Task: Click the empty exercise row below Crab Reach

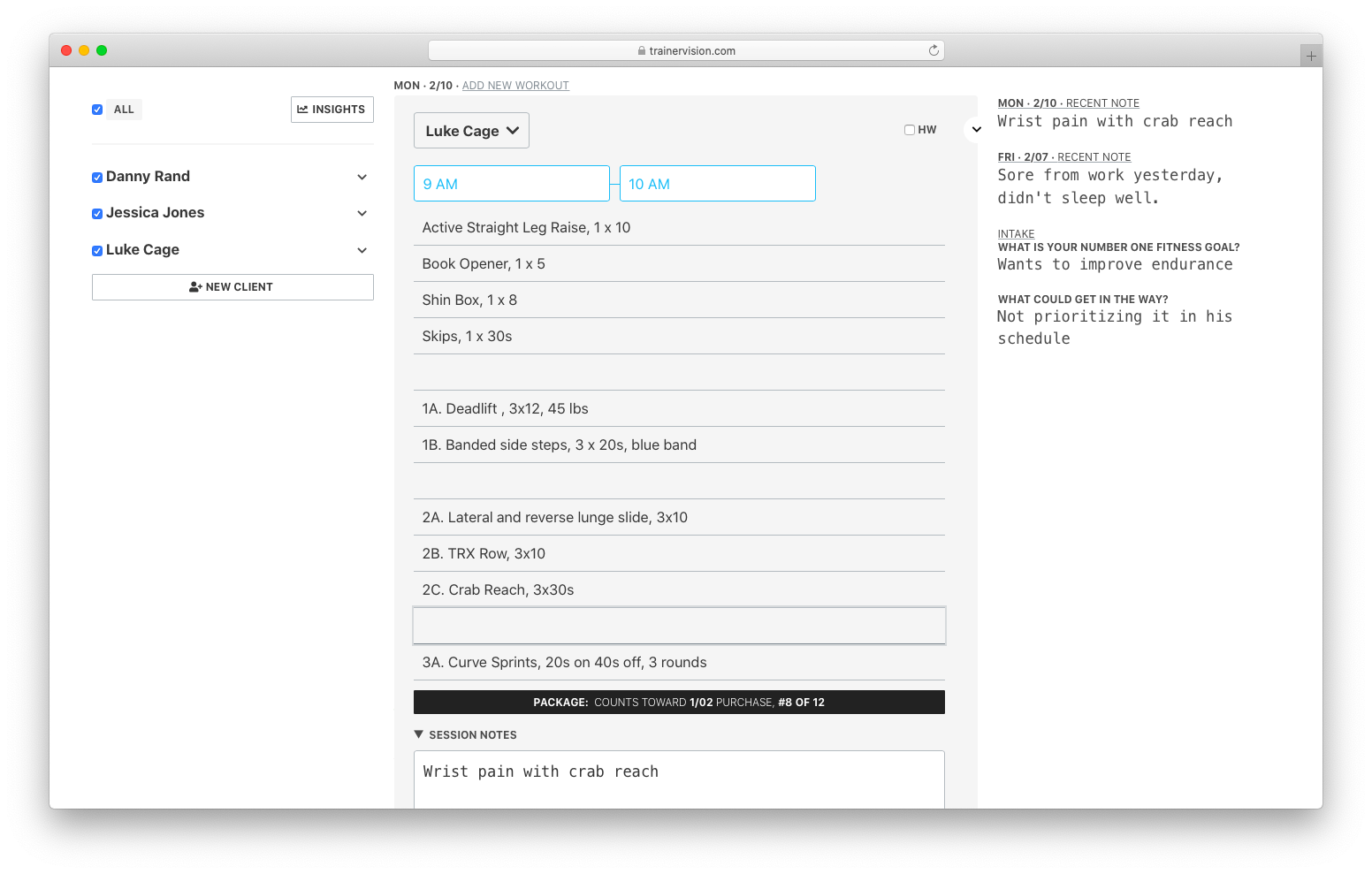Action: coord(679,626)
